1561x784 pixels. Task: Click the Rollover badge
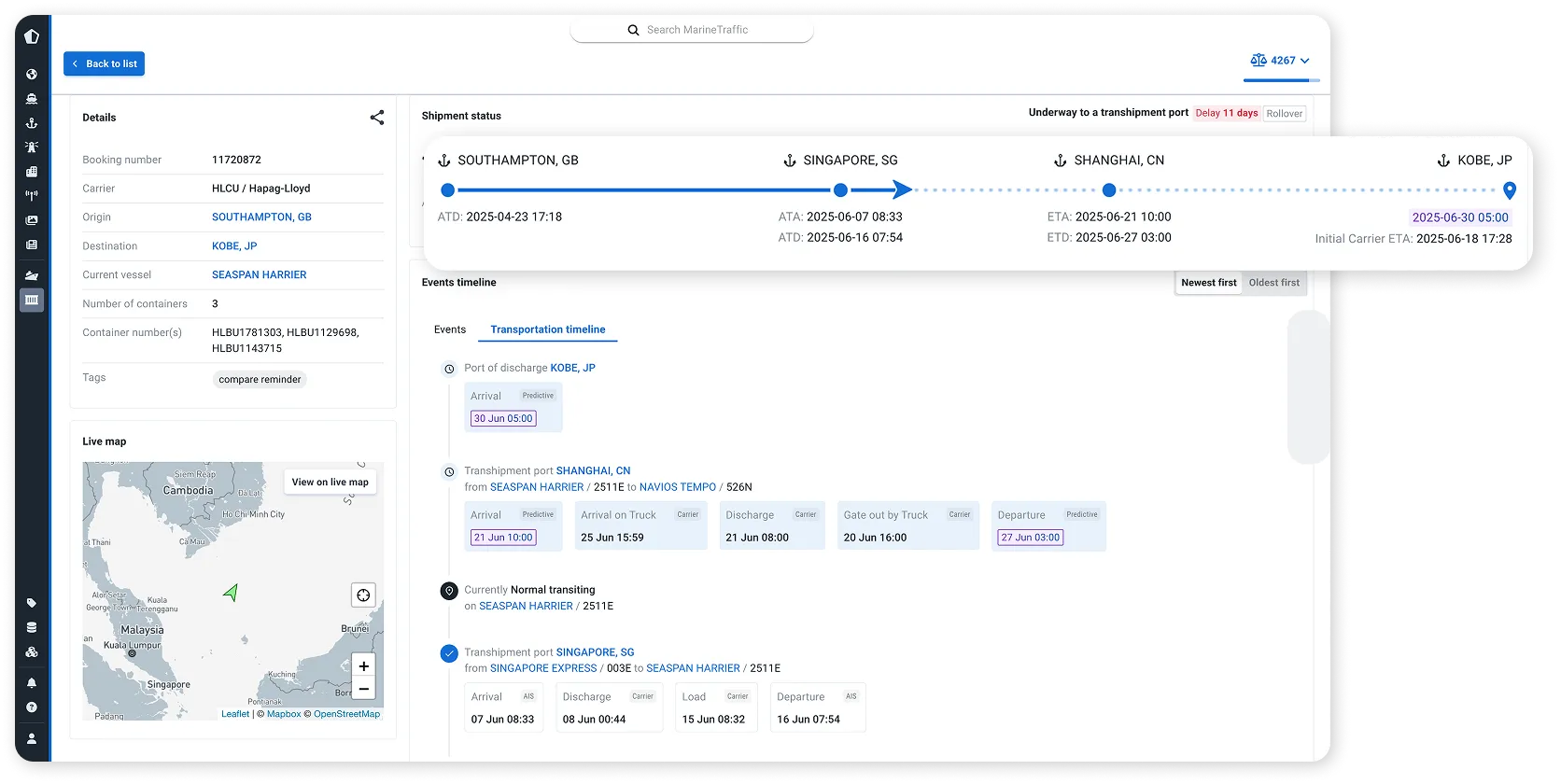coord(1285,114)
